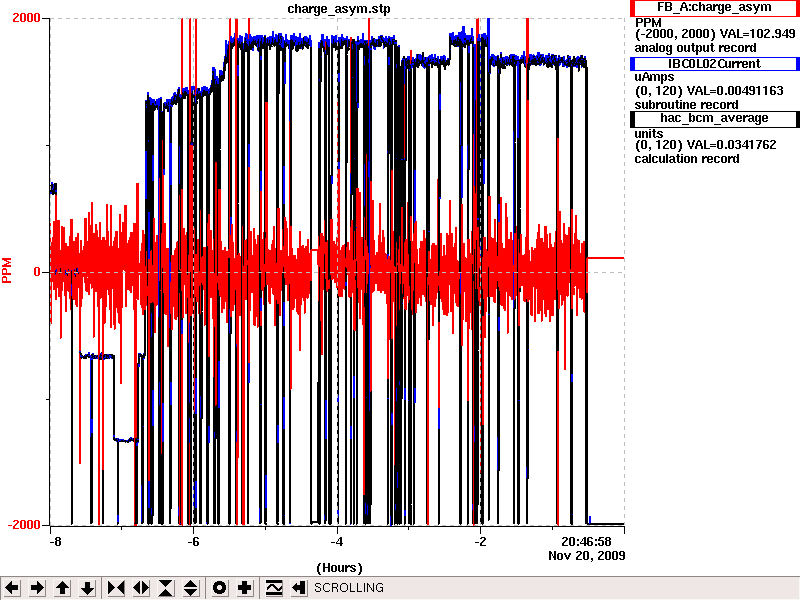The width and height of the screenshot is (800, 600).
Task: Click the (Hours) x-axis label
Action: (339, 568)
